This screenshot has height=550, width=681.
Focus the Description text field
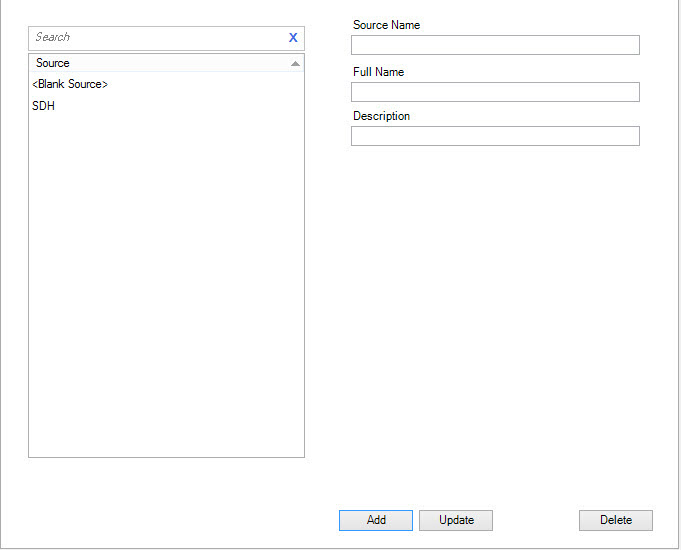(494, 136)
